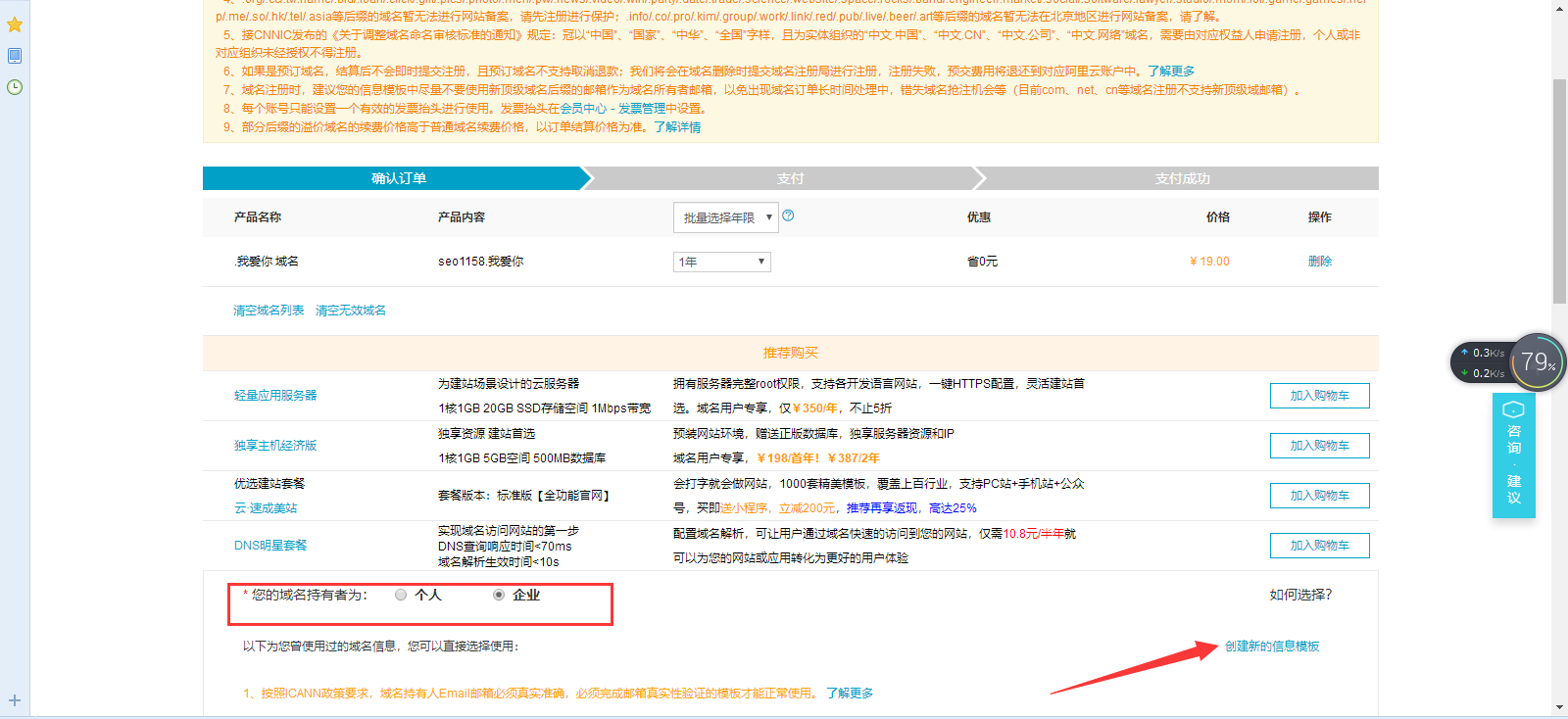Screen dimensions: 1568x719
Task: Click the help question mark beside 批量选择年限
Action: (788, 216)
